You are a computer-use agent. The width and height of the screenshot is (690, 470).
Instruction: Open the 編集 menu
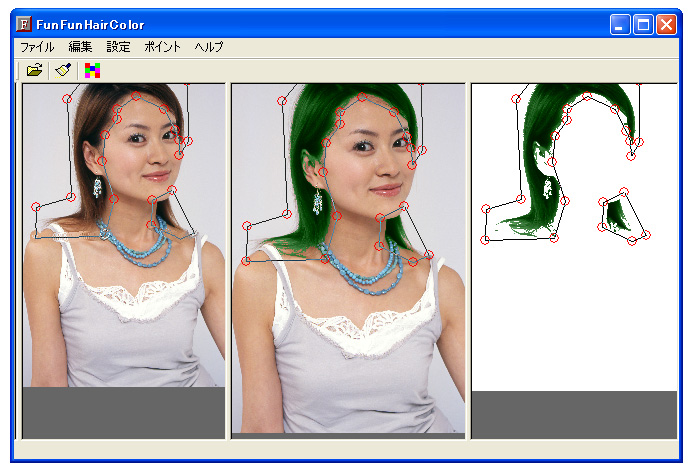pos(81,47)
